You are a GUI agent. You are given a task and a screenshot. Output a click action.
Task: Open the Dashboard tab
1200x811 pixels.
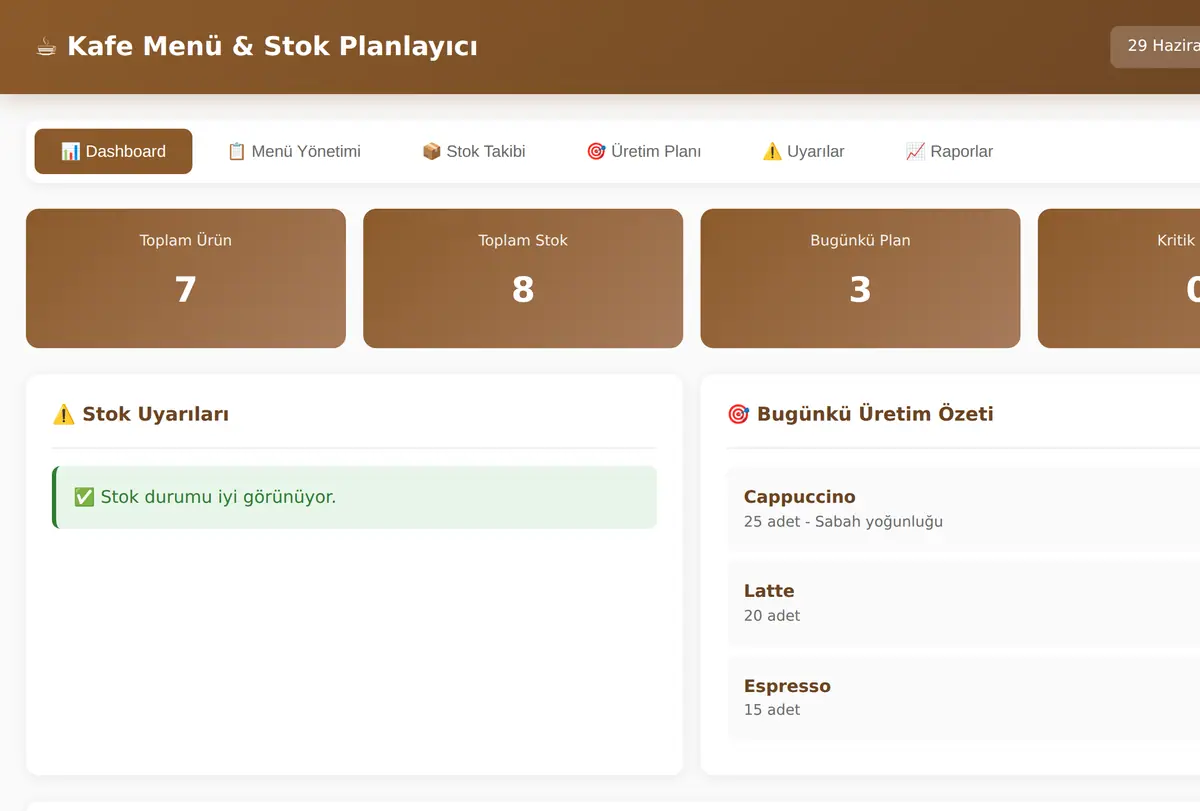point(113,151)
